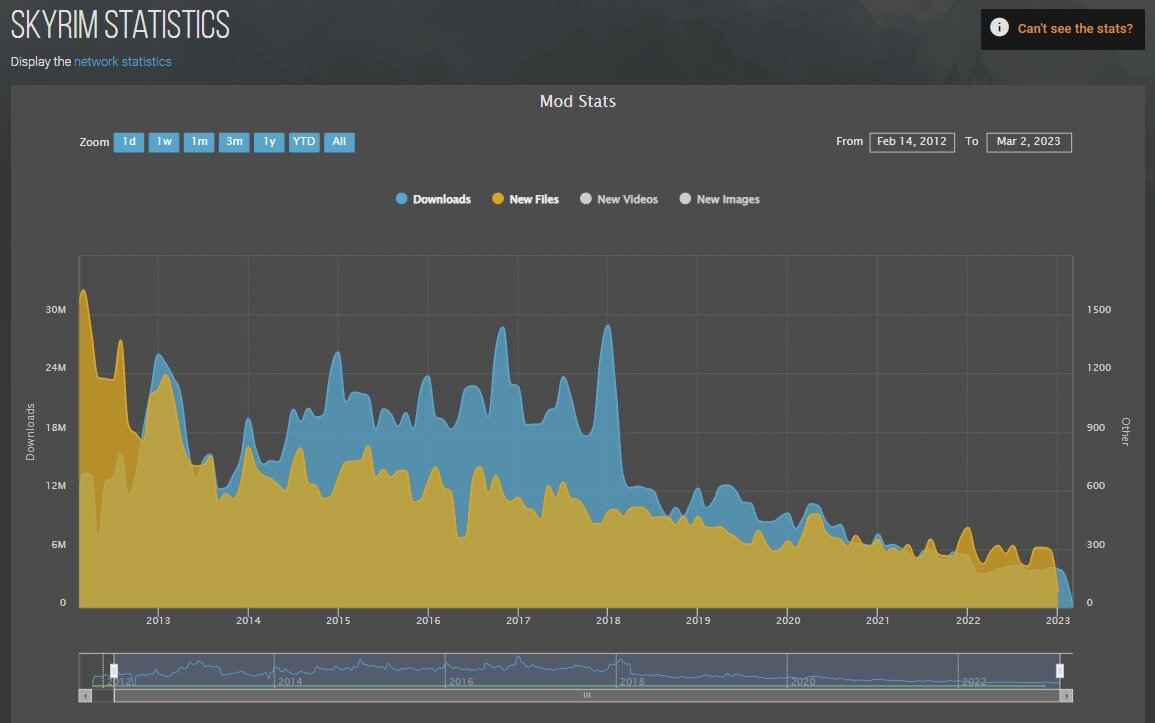This screenshot has height=723, width=1155.
Task: Show the New Videos series
Action: pyautogui.click(x=625, y=199)
